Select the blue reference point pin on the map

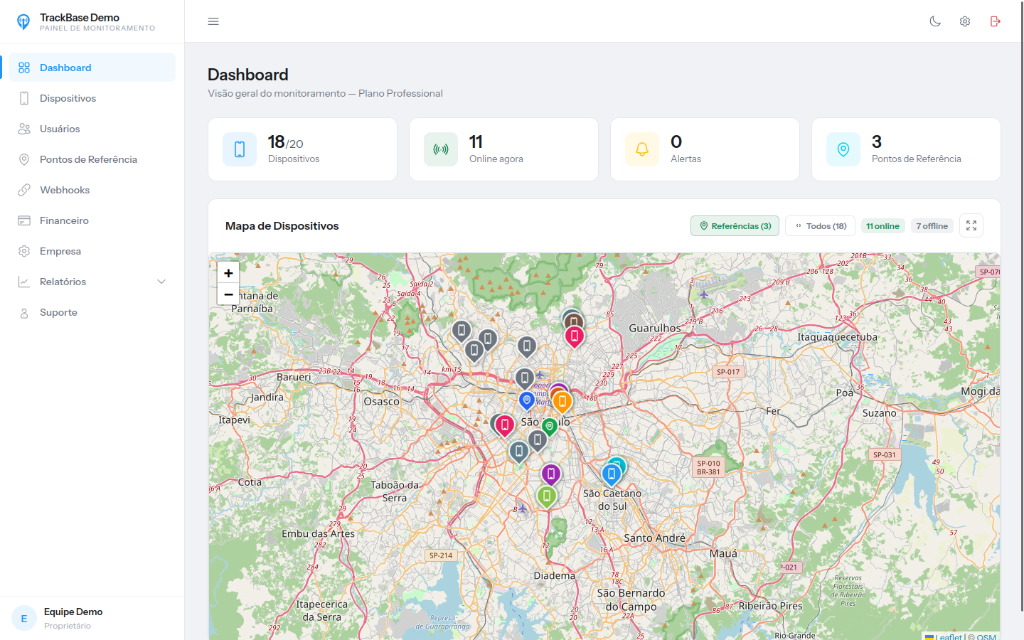click(526, 400)
